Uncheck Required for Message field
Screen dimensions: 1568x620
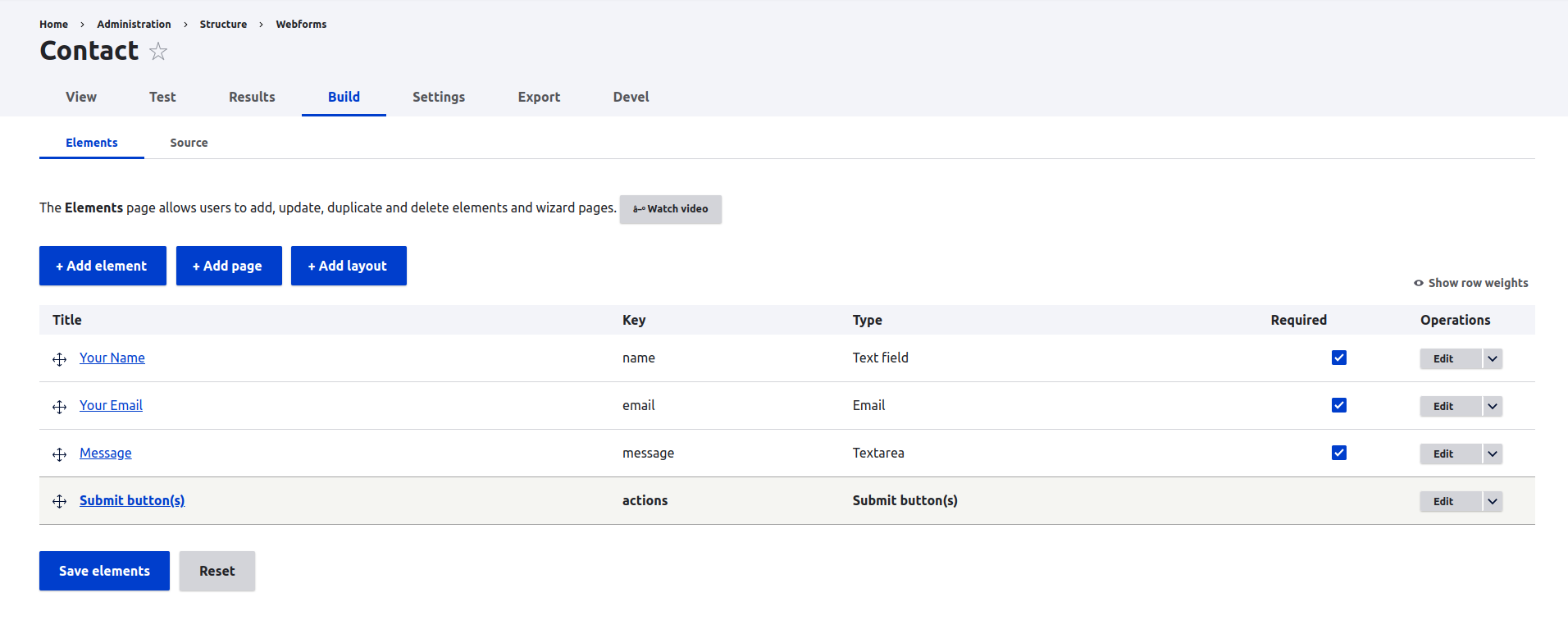click(x=1338, y=453)
